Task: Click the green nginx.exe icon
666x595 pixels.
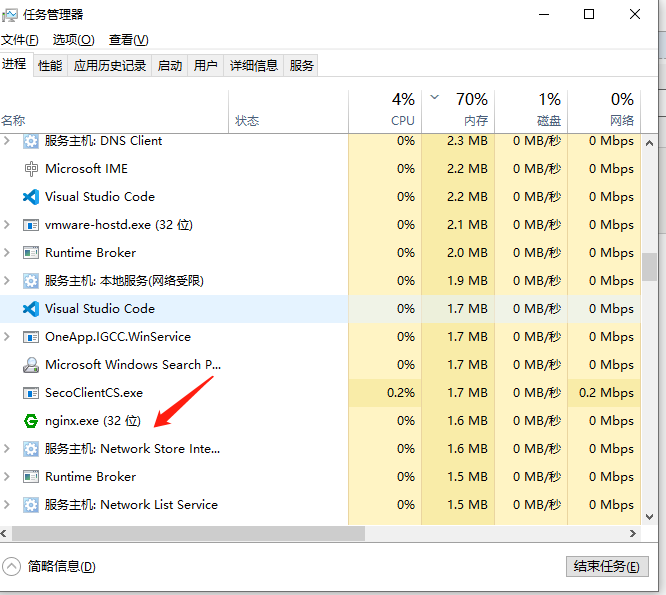Action: click(31, 421)
